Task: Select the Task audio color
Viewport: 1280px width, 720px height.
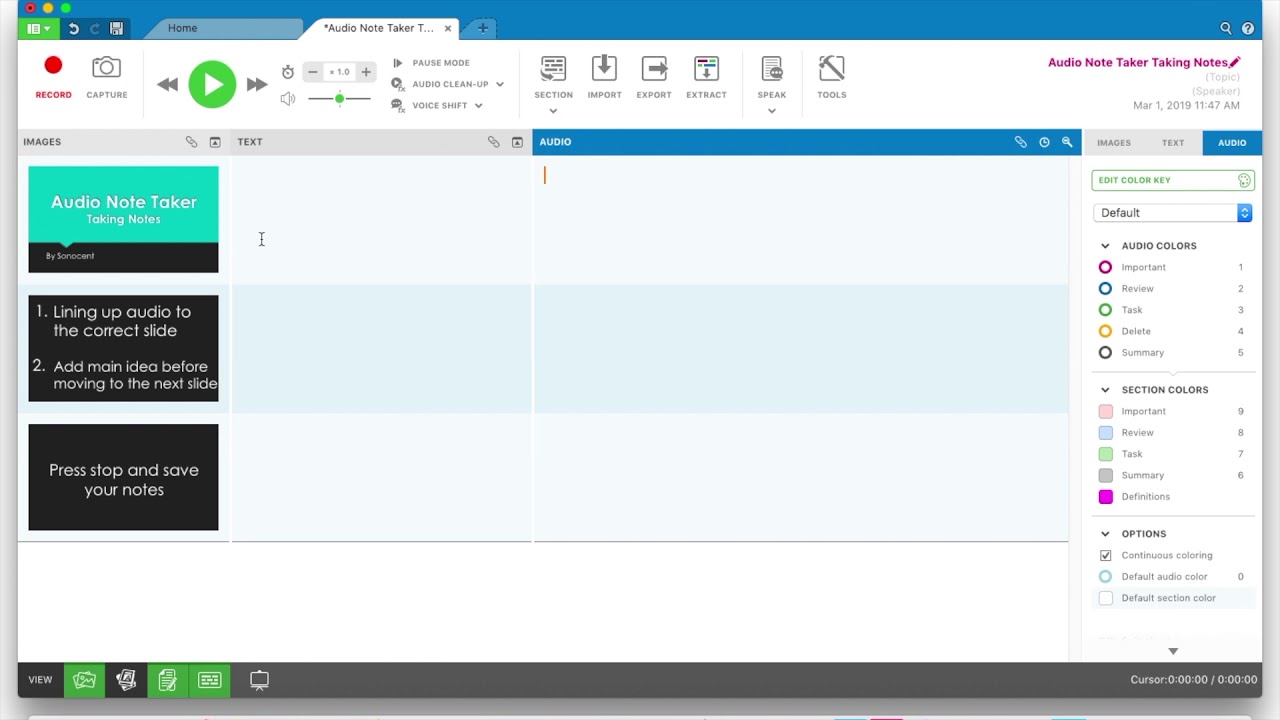Action: 1105,310
